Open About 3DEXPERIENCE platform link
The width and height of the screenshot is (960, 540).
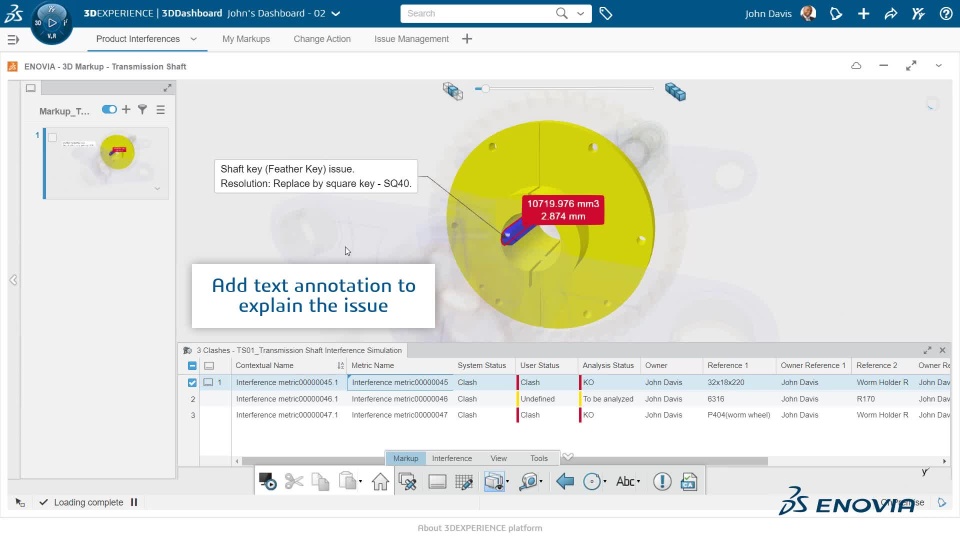[480, 528]
